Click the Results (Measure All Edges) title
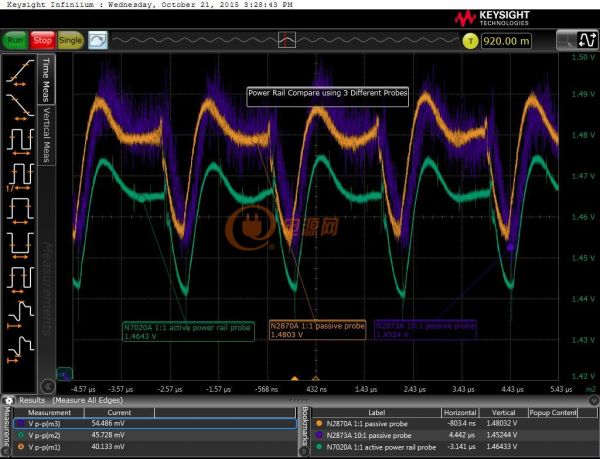Image resolution: width=600 pixels, height=459 pixels. pyautogui.click(x=71, y=400)
